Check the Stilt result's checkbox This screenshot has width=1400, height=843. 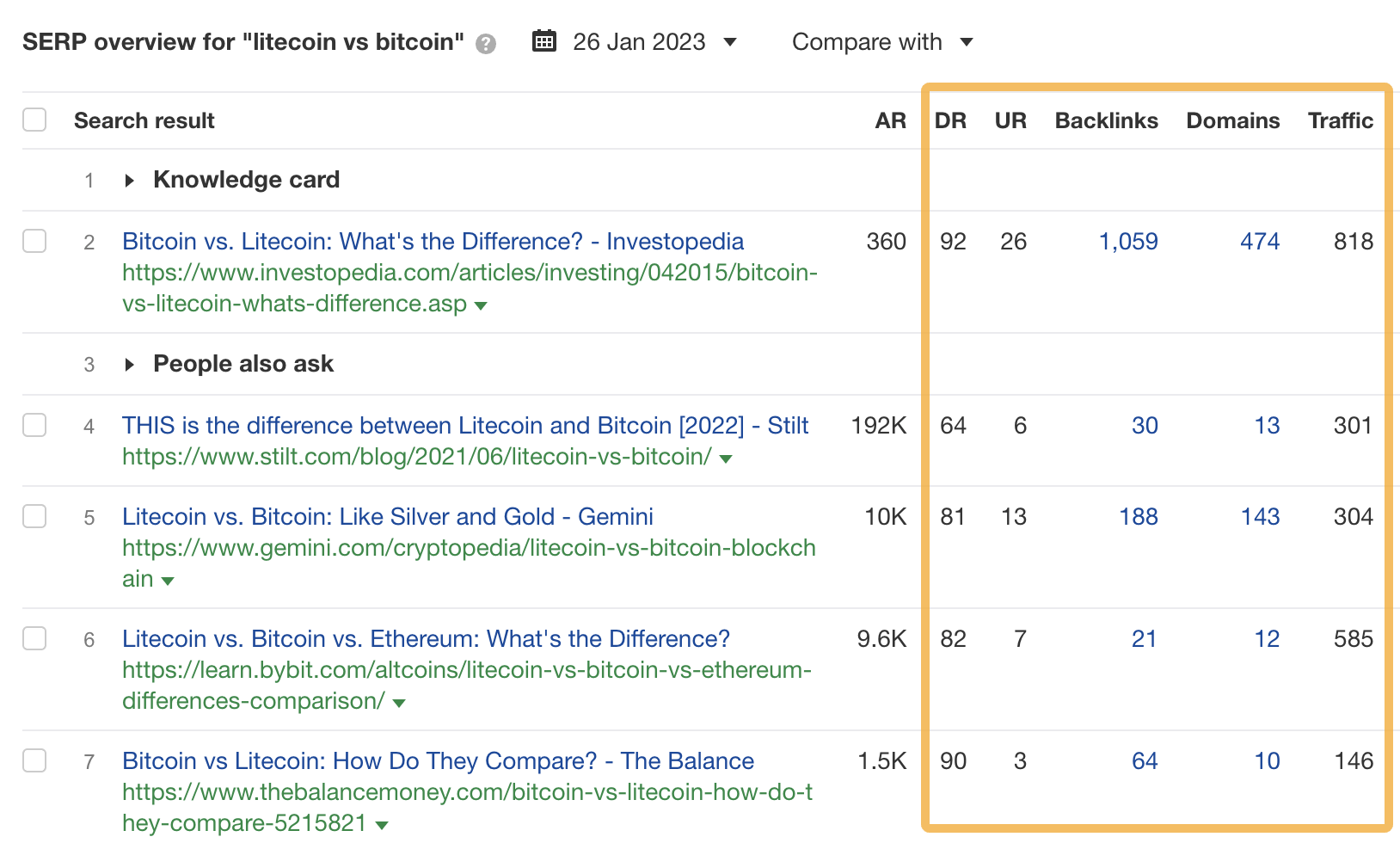click(34, 425)
